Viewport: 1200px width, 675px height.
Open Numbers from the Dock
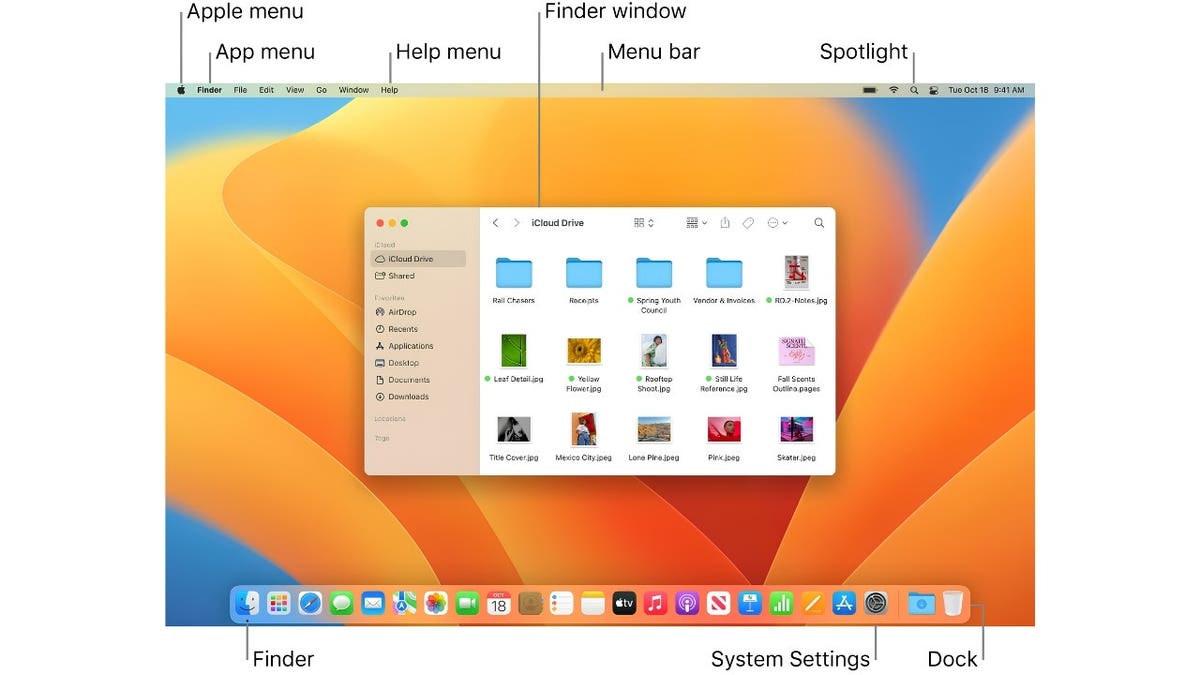pos(781,603)
